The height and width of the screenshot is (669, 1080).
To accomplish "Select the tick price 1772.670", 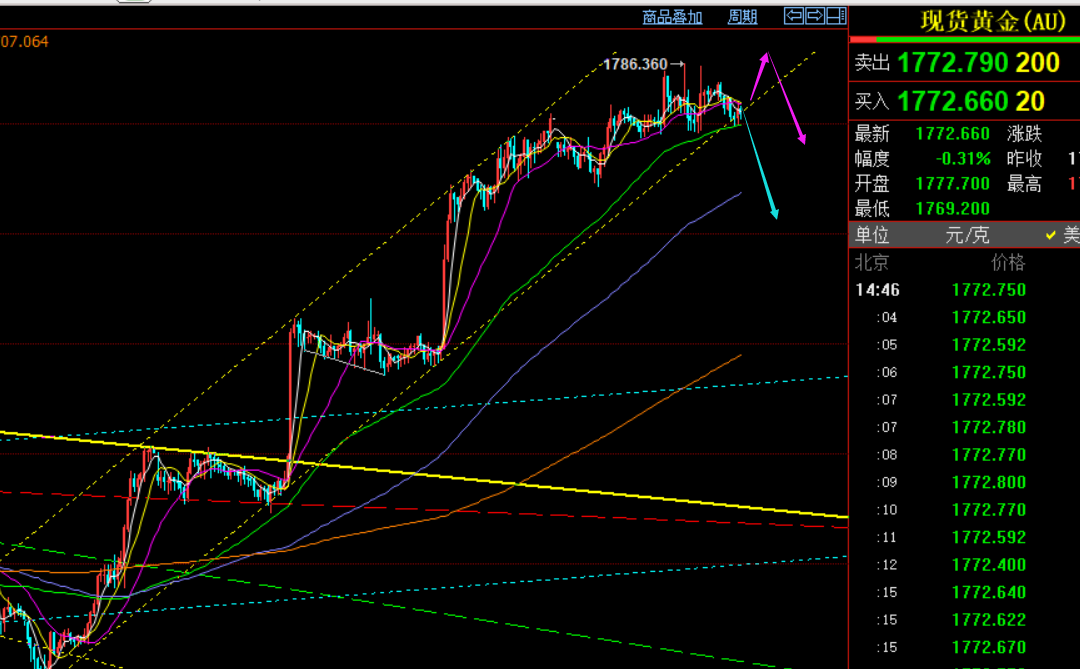I will coord(989,648).
